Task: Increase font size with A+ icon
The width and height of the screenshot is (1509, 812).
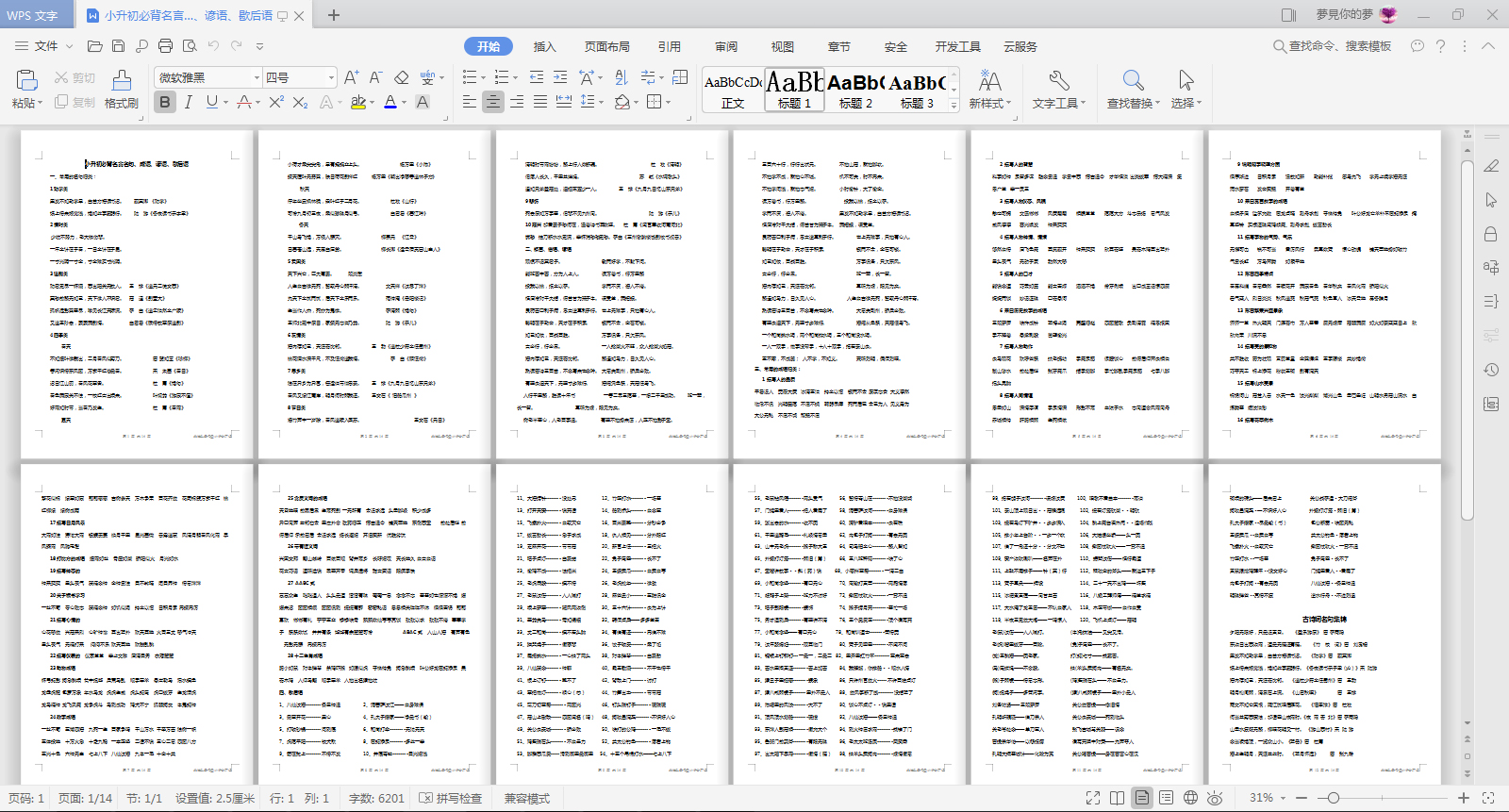Action: pos(351,77)
